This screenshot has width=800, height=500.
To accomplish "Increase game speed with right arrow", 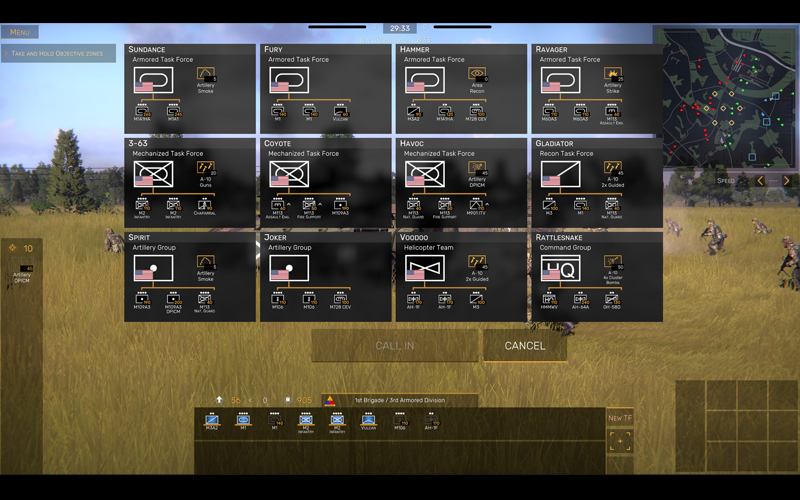I will pos(787,181).
